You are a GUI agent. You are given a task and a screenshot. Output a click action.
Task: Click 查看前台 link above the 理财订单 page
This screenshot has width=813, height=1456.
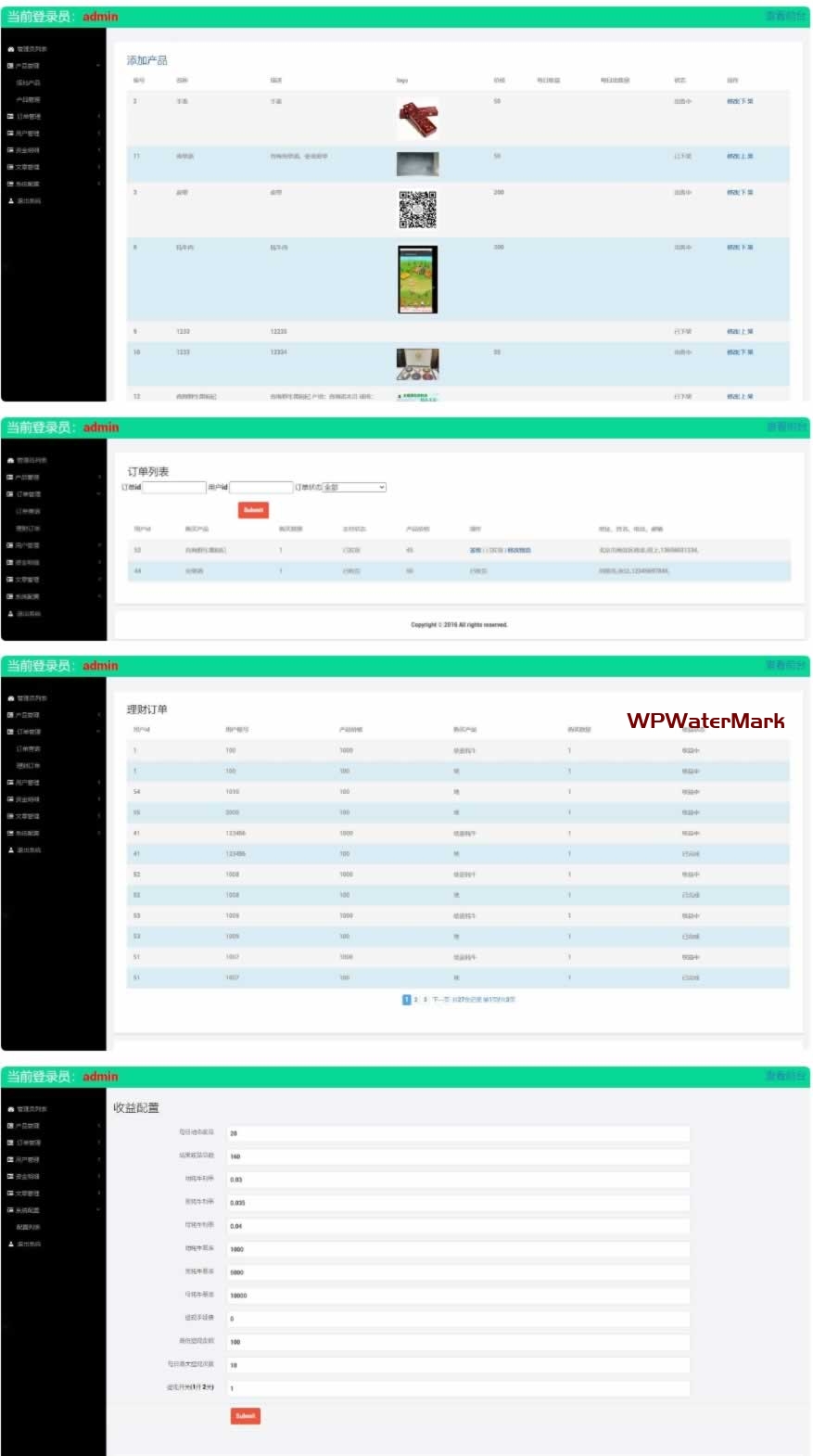pyautogui.click(x=784, y=666)
